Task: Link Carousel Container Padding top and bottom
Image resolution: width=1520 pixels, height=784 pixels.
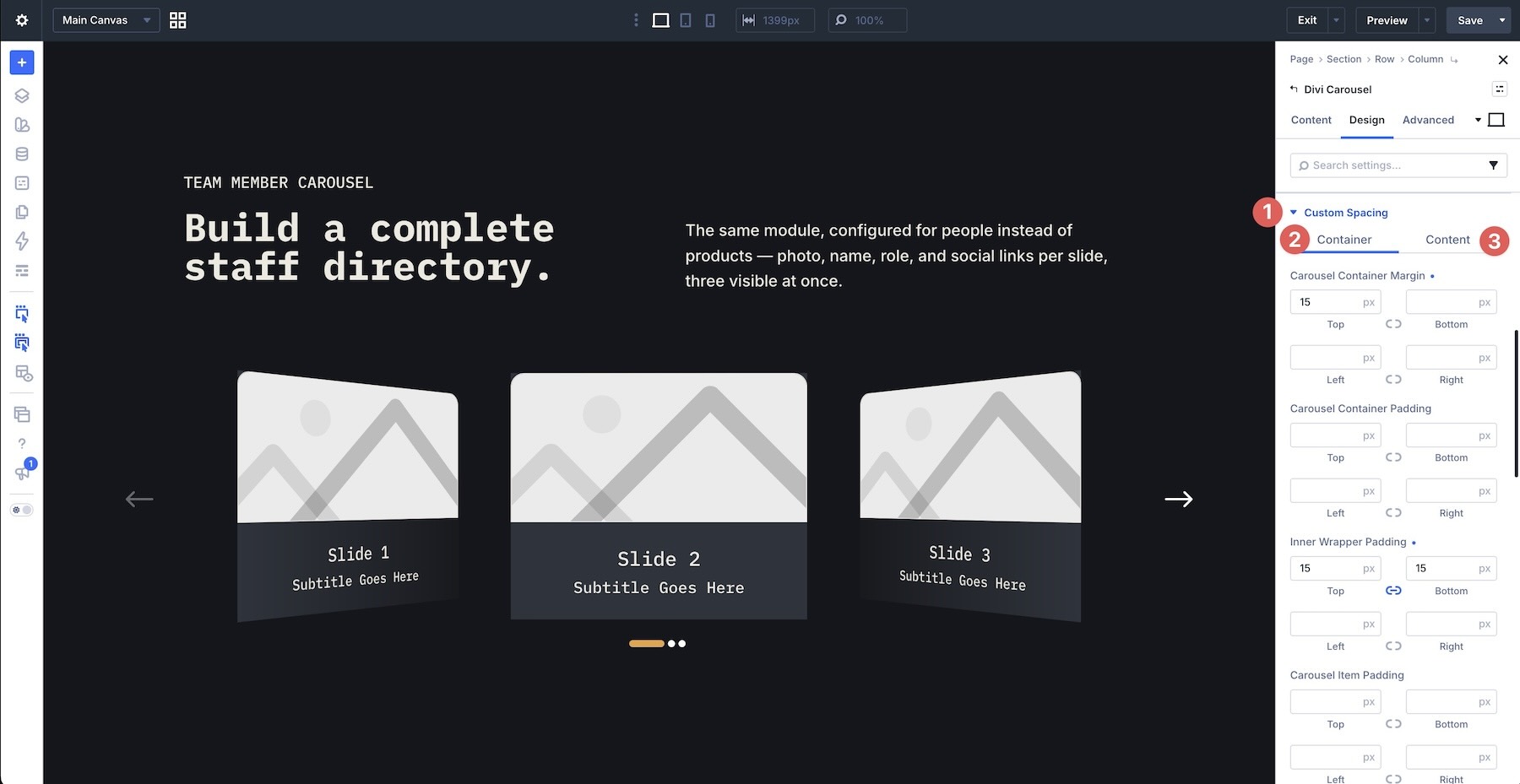Action: tap(1393, 457)
